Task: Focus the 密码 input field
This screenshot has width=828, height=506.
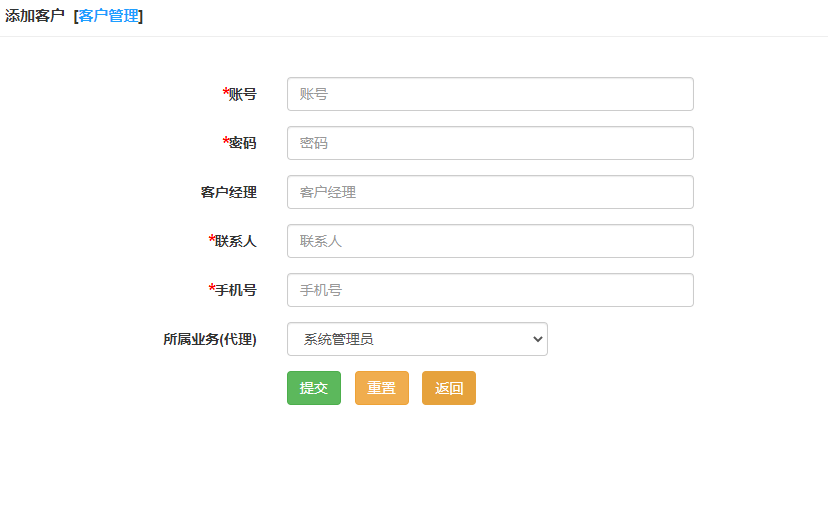Action: pos(490,143)
